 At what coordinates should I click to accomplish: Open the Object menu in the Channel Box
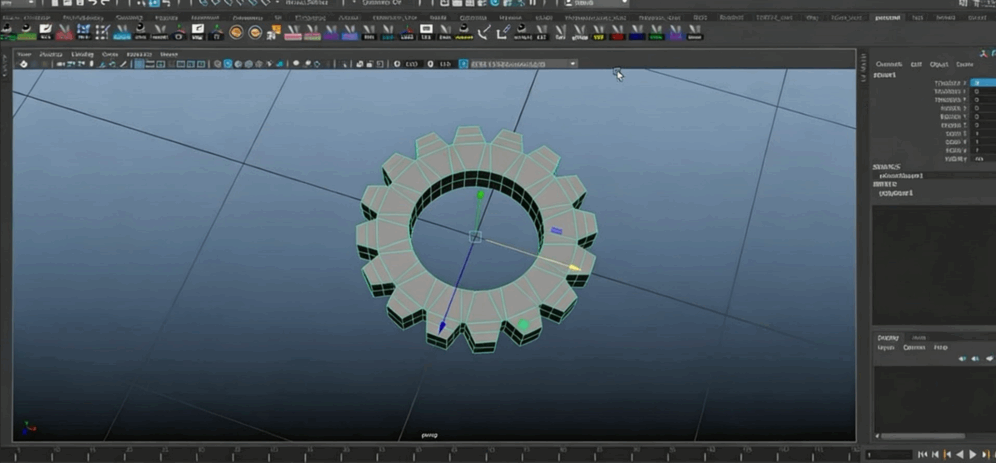(939, 64)
